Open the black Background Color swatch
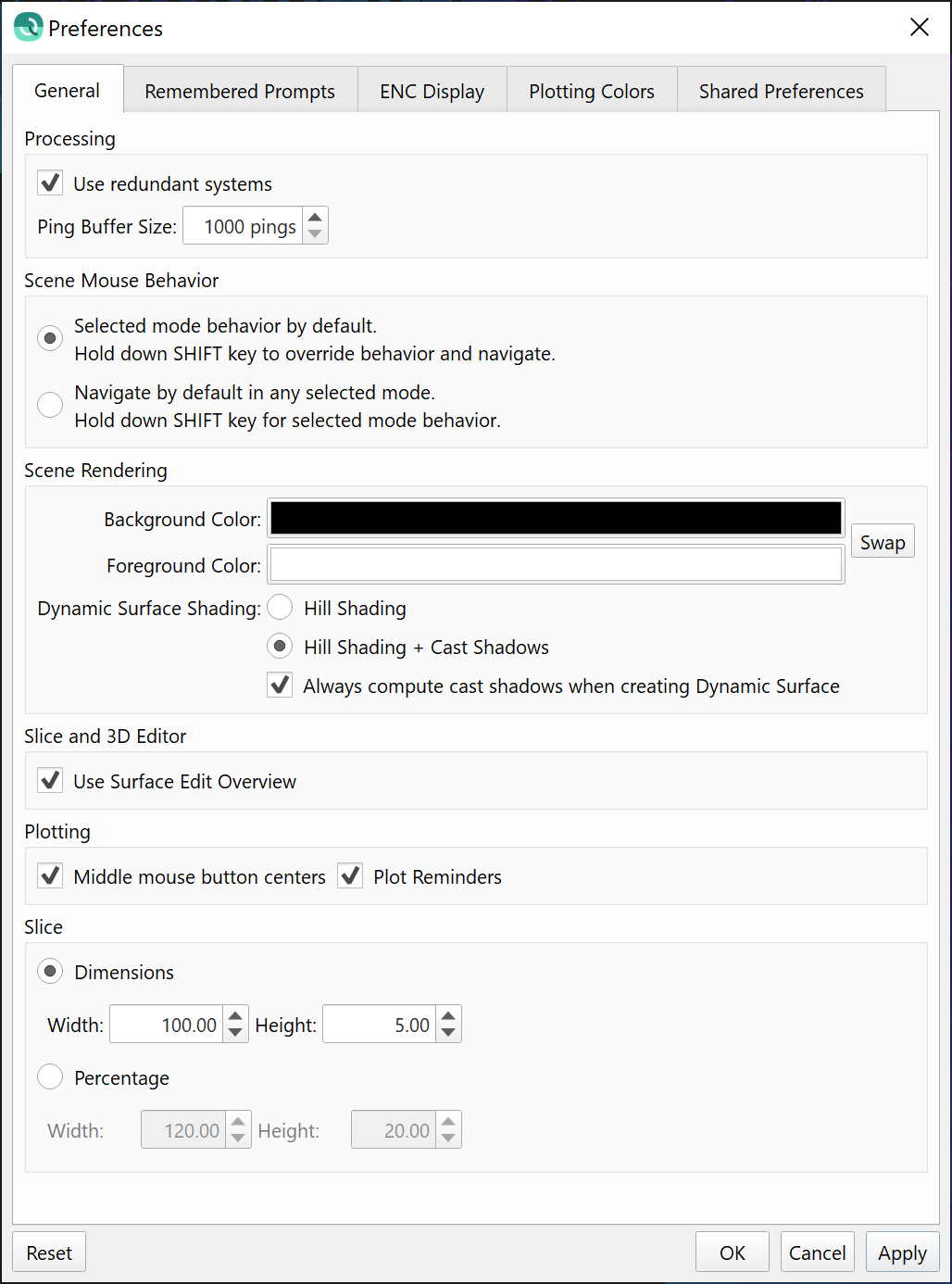The width and height of the screenshot is (952, 1284). coord(556,519)
